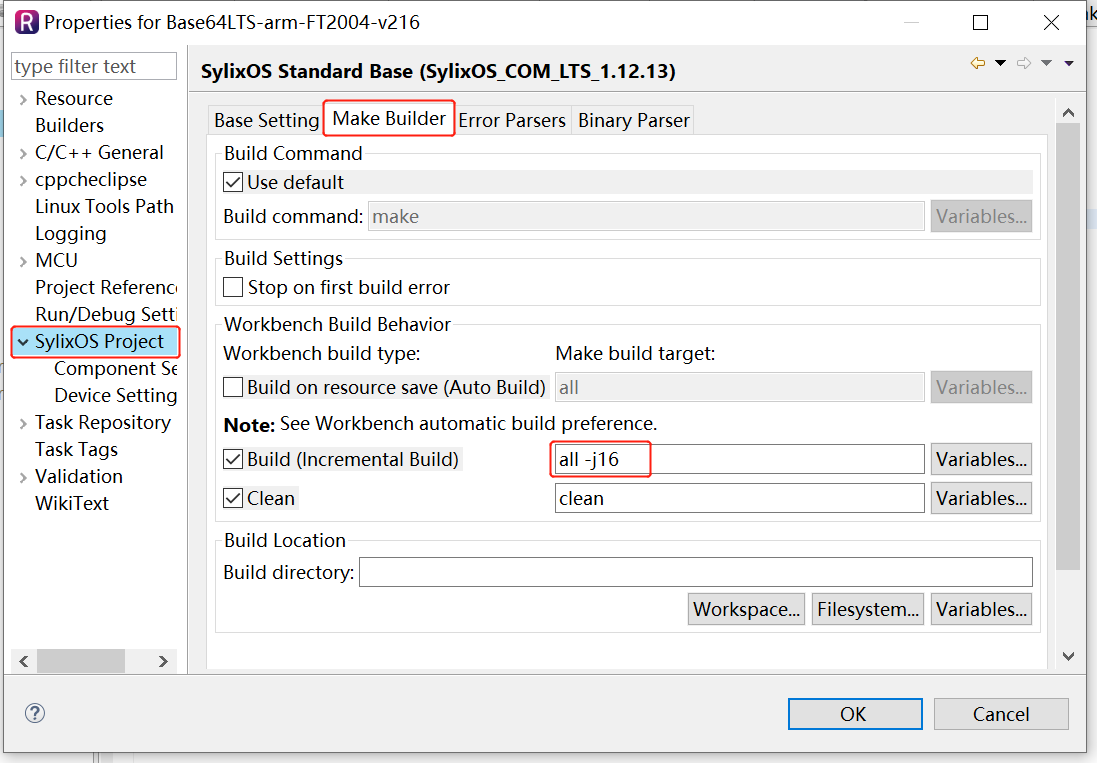Open the Error Parsers tab
This screenshot has height=763, width=1097.
(512, 120)
